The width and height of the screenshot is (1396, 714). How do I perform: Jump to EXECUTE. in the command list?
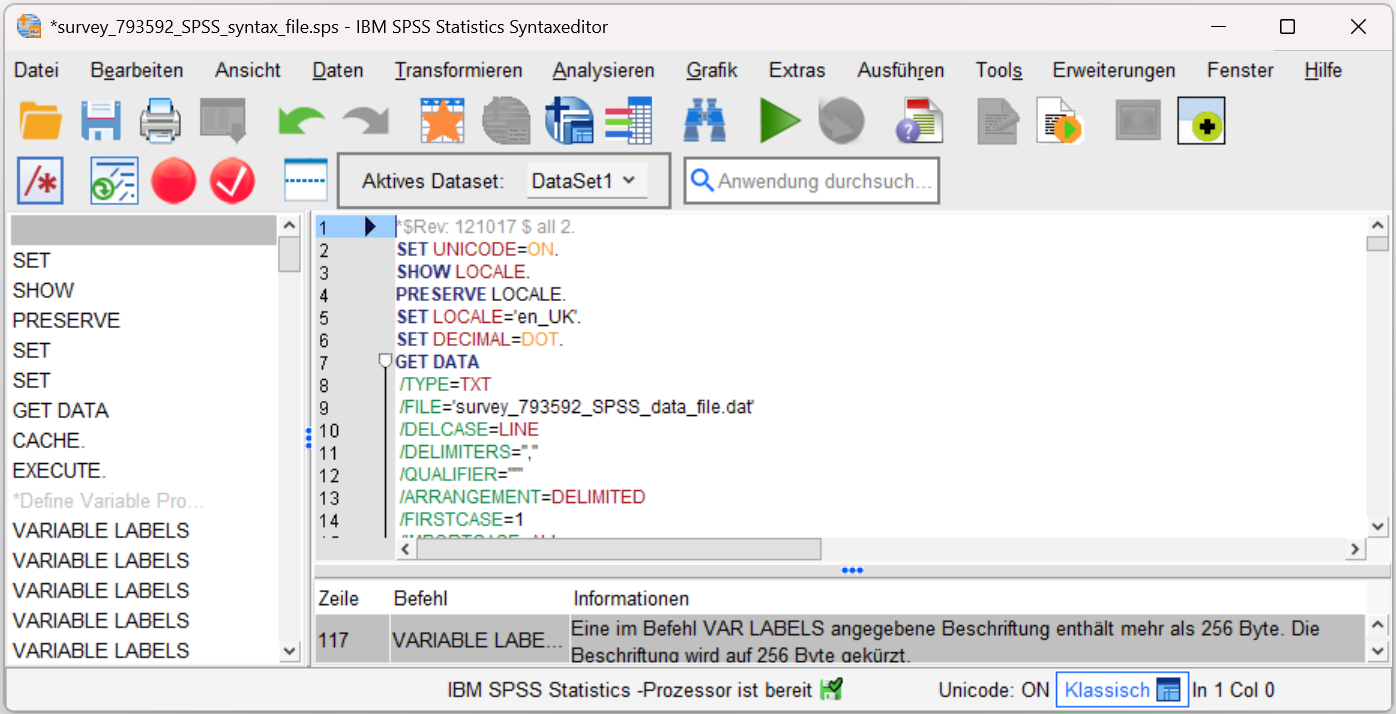[59, 471]
